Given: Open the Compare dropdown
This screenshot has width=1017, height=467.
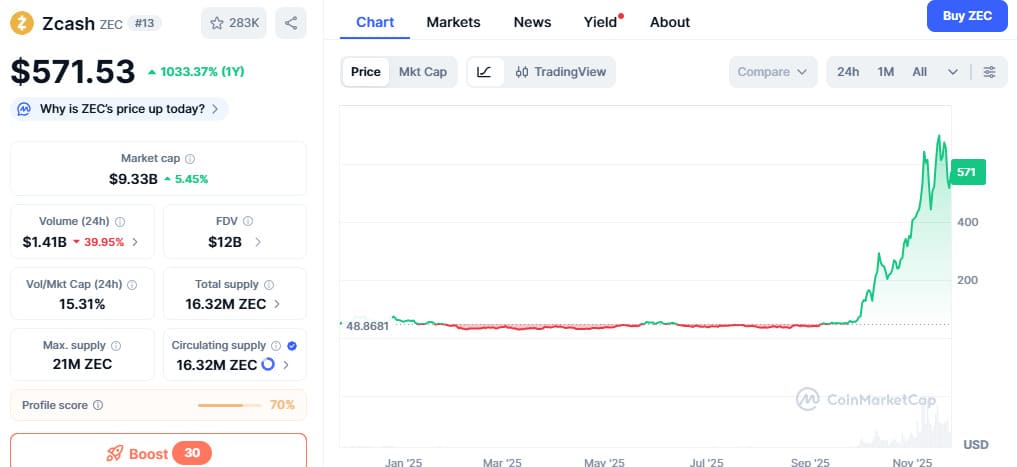Looking at the screenshot, I should pos(773,72).
